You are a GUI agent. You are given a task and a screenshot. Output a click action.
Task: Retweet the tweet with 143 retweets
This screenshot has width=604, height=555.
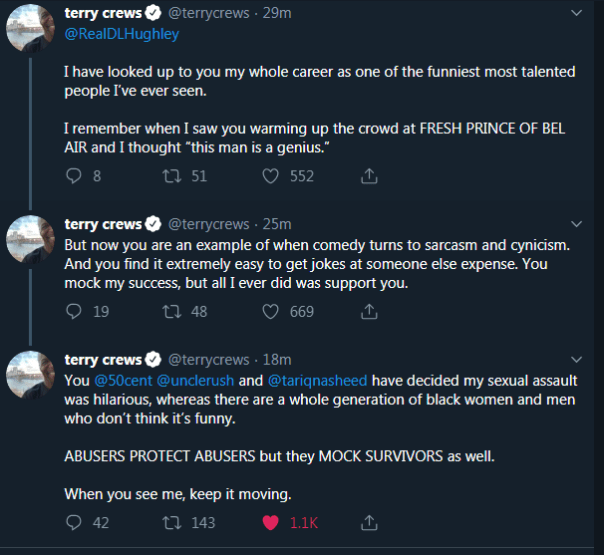[x=170, y=522]
